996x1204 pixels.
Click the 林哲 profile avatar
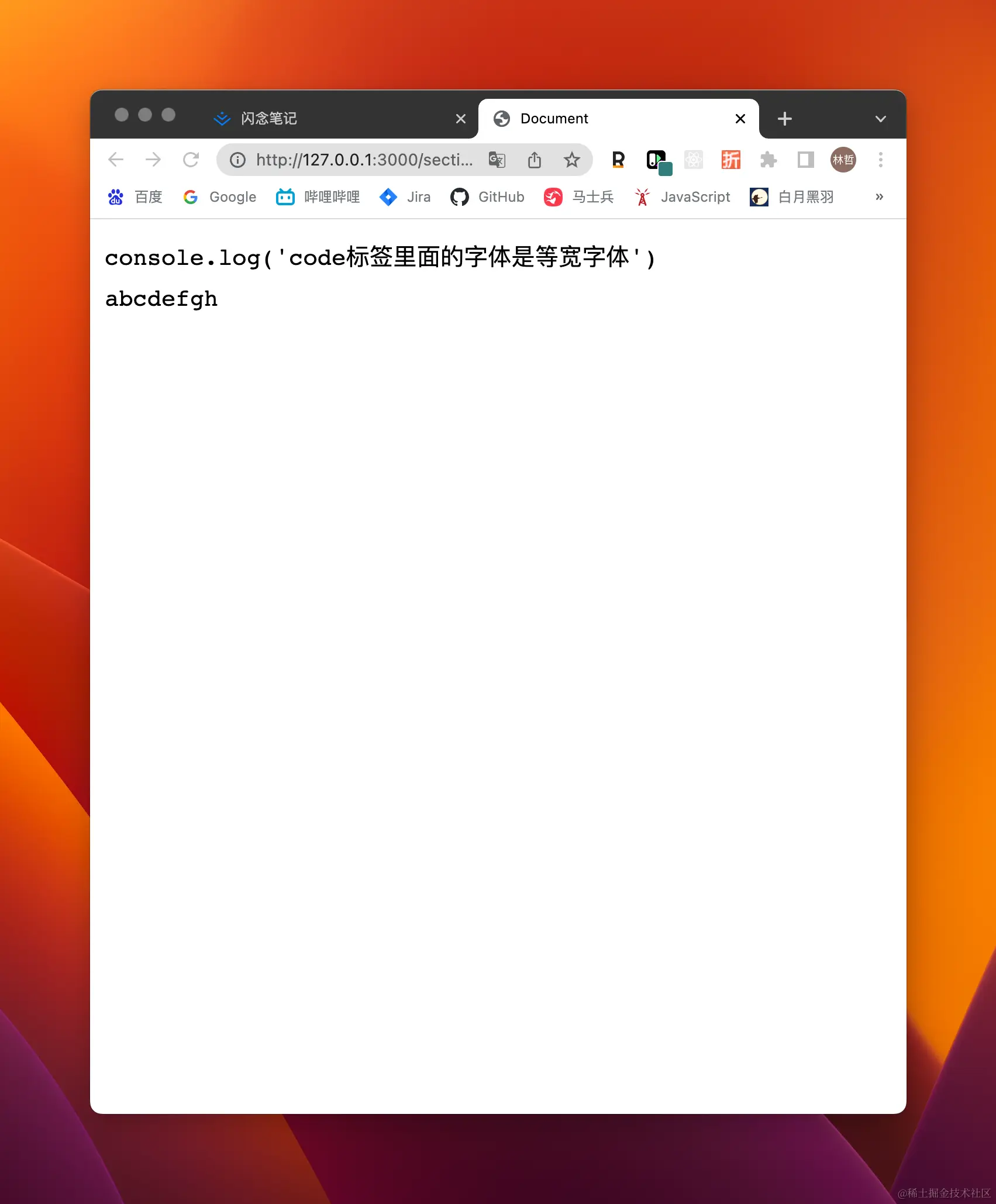point(843,160)
